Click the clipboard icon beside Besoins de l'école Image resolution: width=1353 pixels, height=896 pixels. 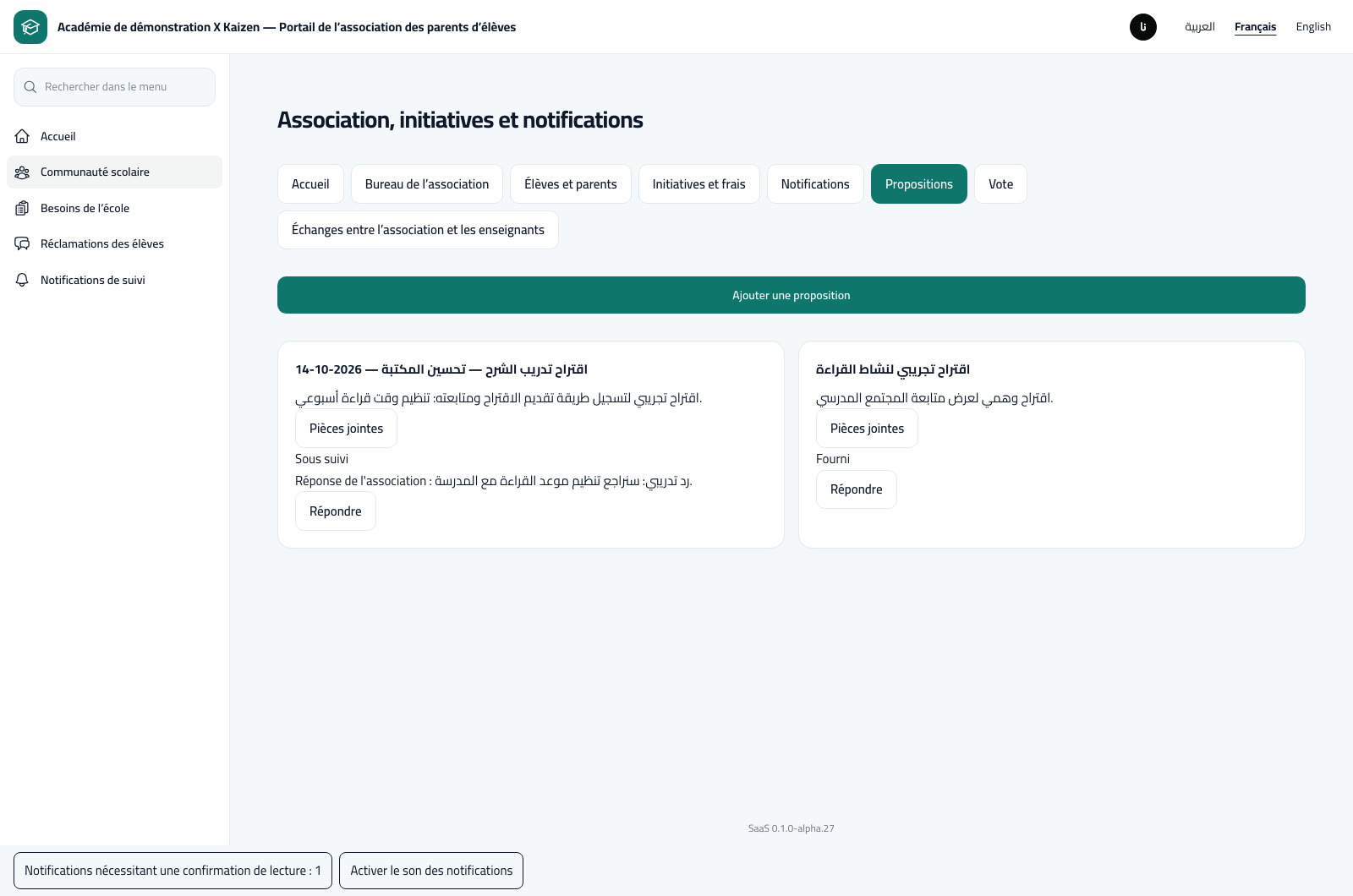pyautogui.click(x=23, y=208)
